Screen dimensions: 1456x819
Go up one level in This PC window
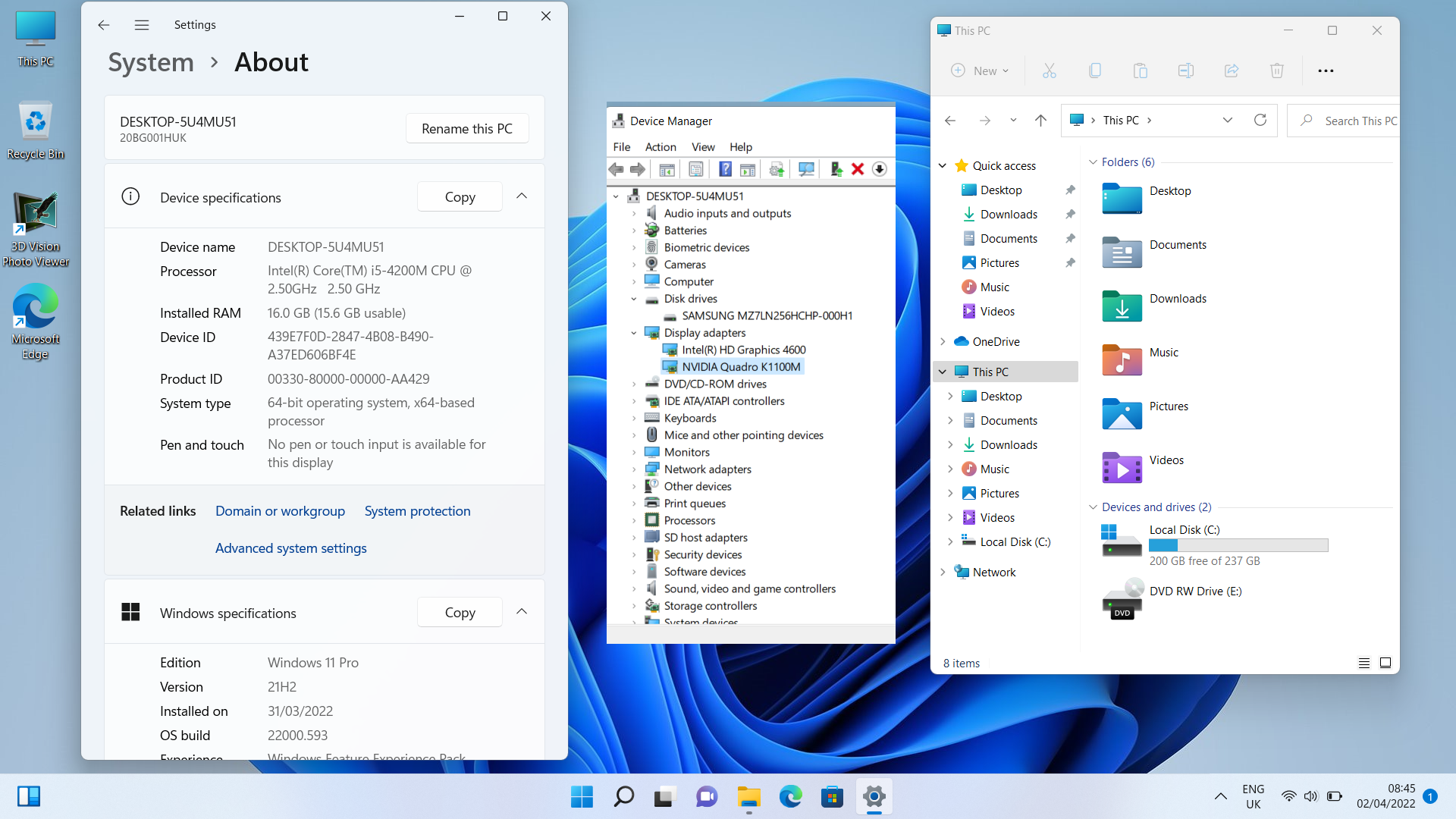(1040, 121)
